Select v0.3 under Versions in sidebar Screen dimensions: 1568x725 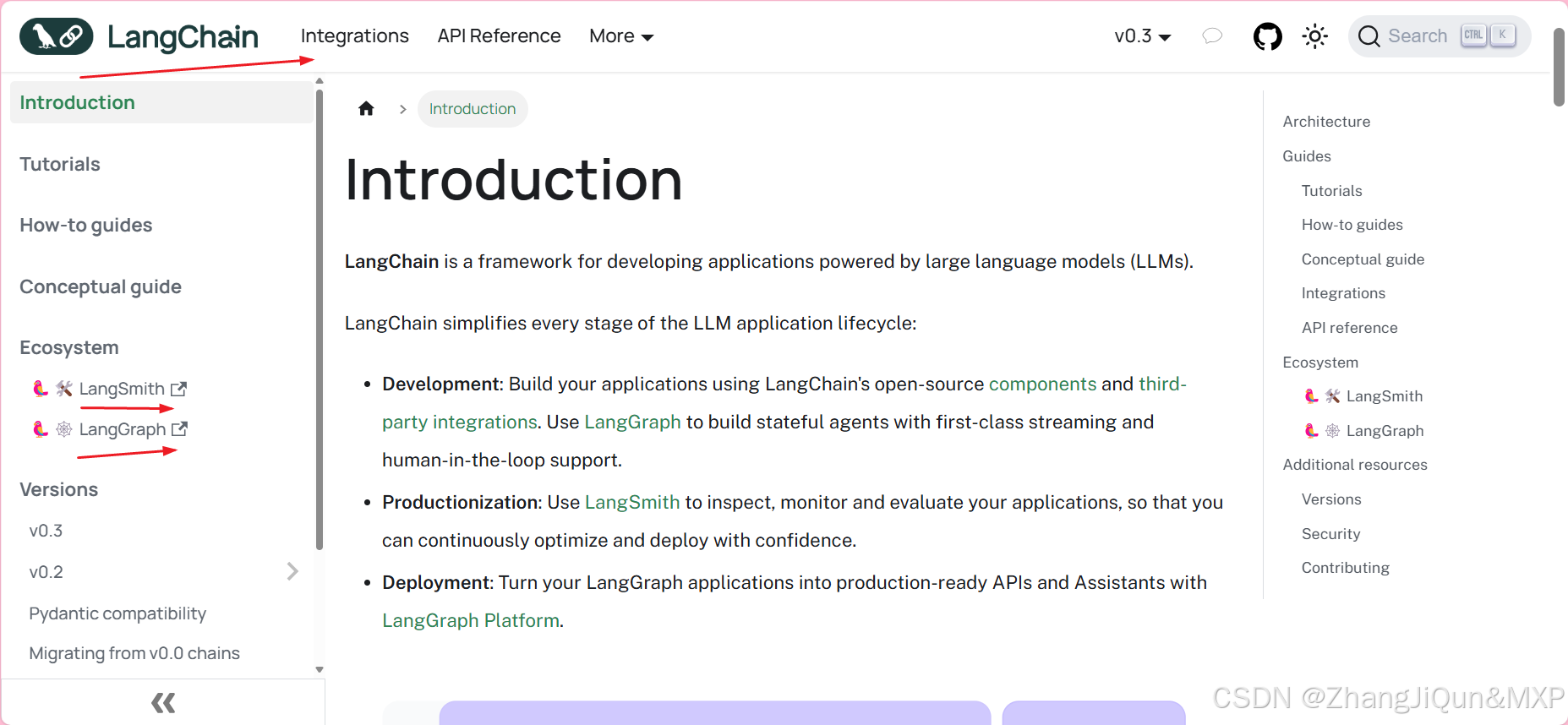[x=46, y=531]
